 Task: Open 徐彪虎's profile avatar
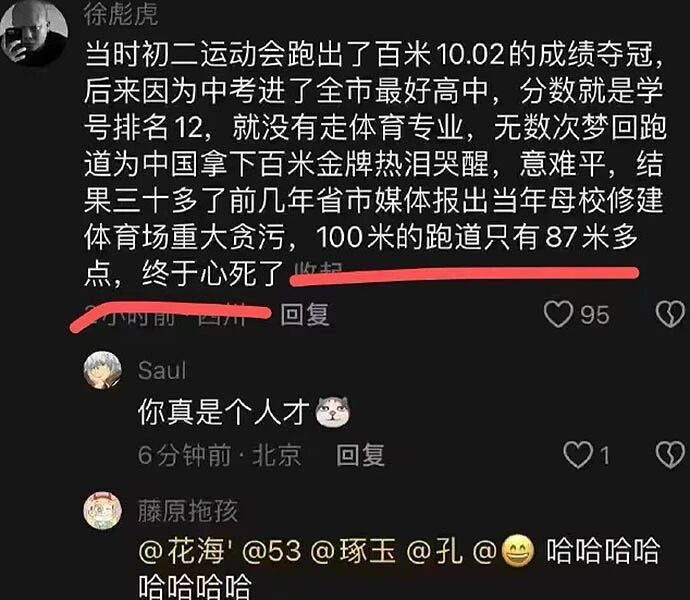click(33, 33)
